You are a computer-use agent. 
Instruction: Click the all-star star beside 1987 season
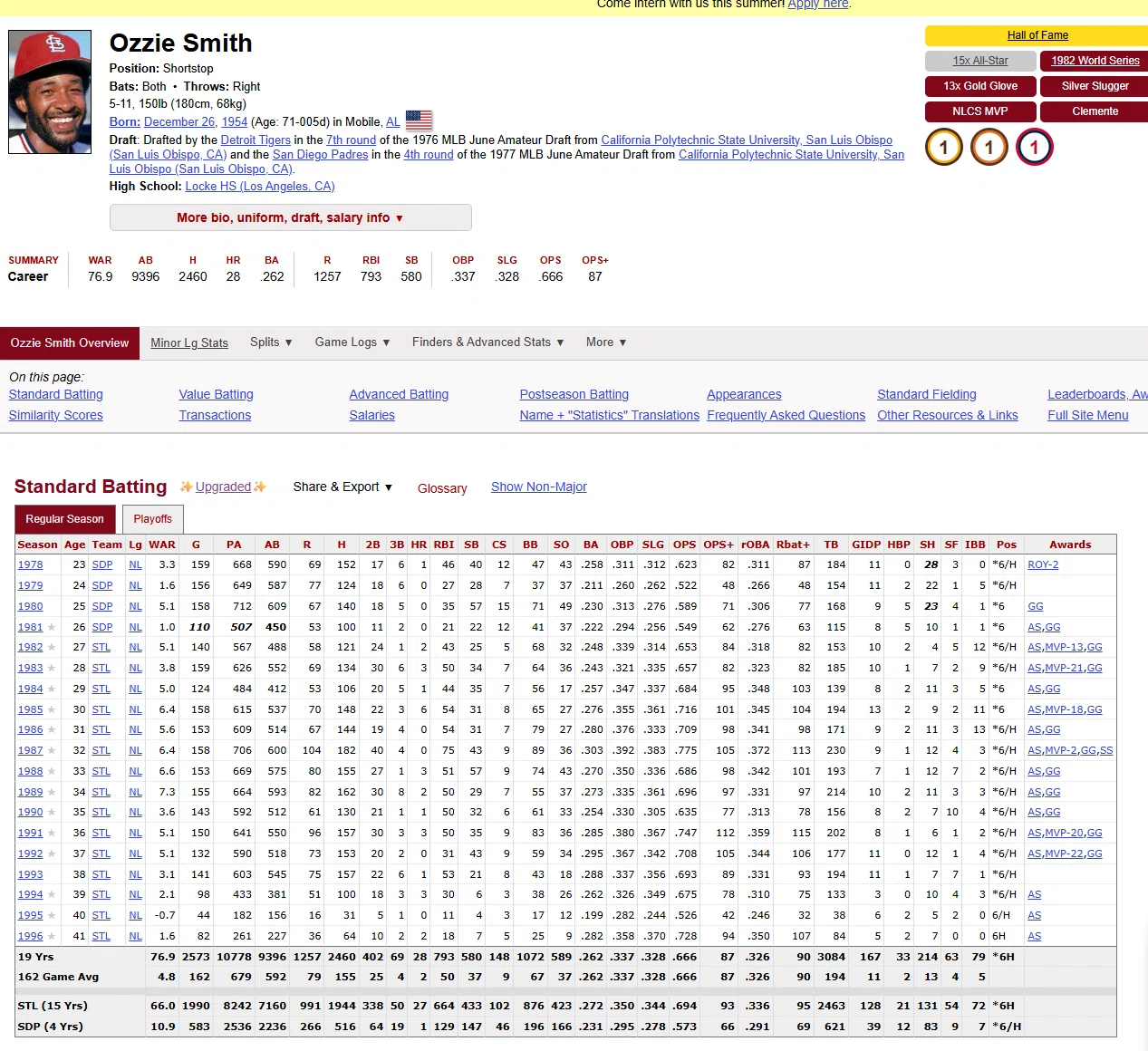pyautogui.click(x=52, y=750)
